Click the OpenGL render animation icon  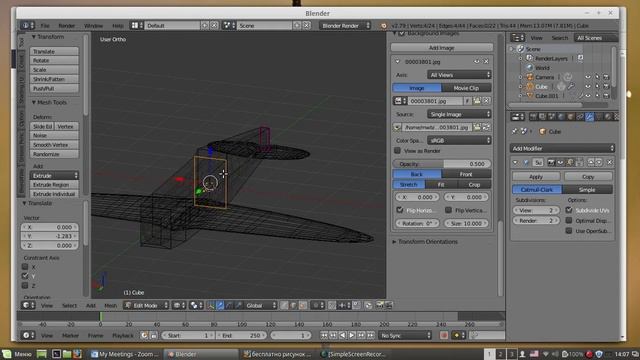pos(388,305)
